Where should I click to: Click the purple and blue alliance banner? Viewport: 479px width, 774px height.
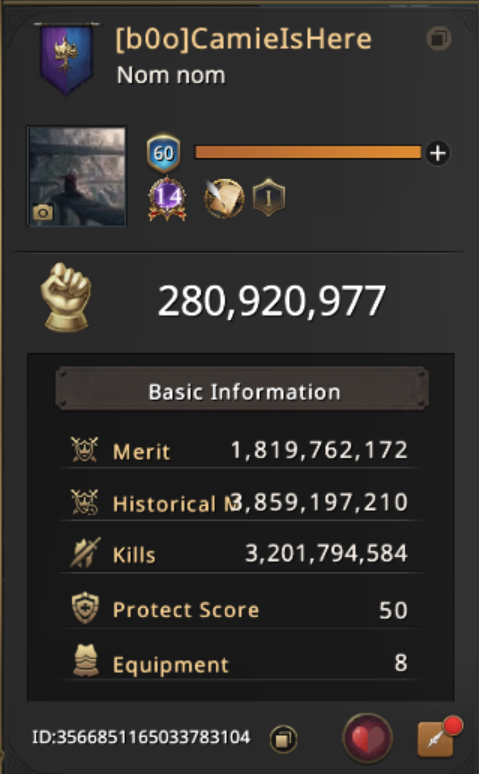click(x=67, y=58)
